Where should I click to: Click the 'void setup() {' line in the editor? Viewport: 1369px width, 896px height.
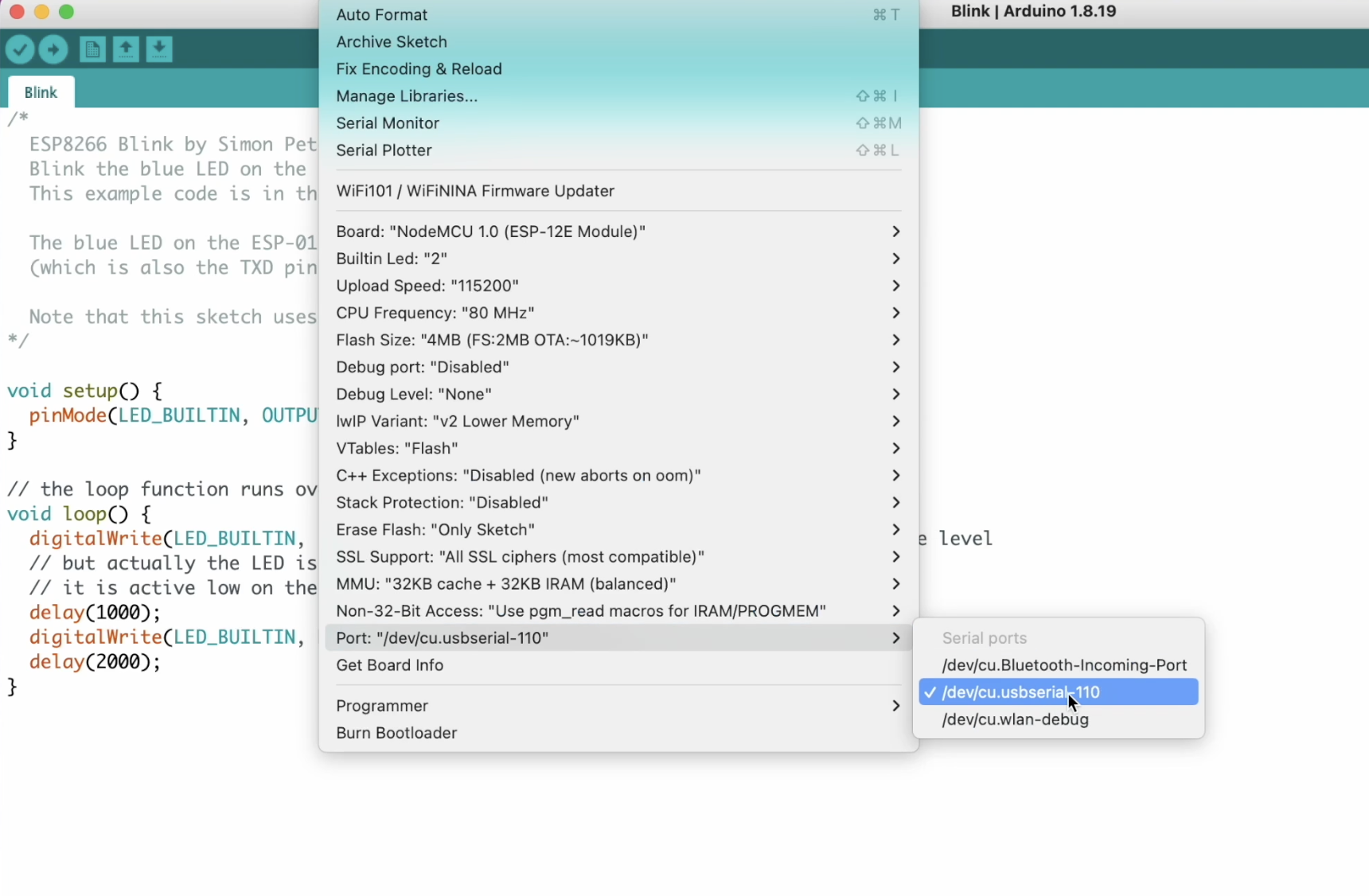[x=85, y=391]
